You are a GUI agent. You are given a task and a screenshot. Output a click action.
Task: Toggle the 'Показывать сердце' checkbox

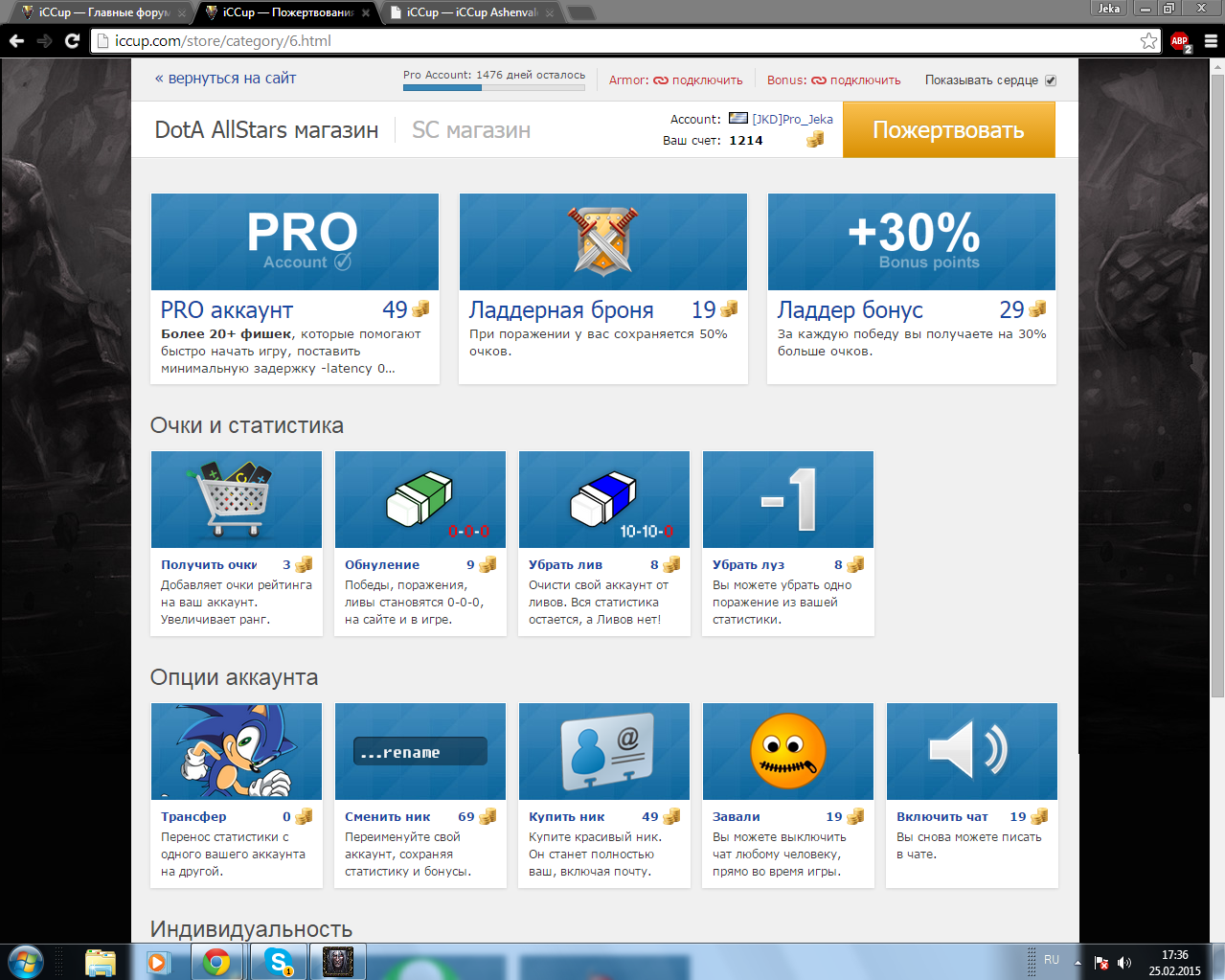coord(1051,80)
